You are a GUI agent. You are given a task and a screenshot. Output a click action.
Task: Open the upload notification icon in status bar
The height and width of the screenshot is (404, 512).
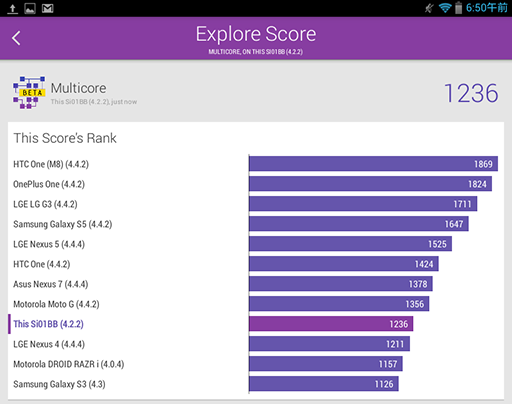click(12, 8)
